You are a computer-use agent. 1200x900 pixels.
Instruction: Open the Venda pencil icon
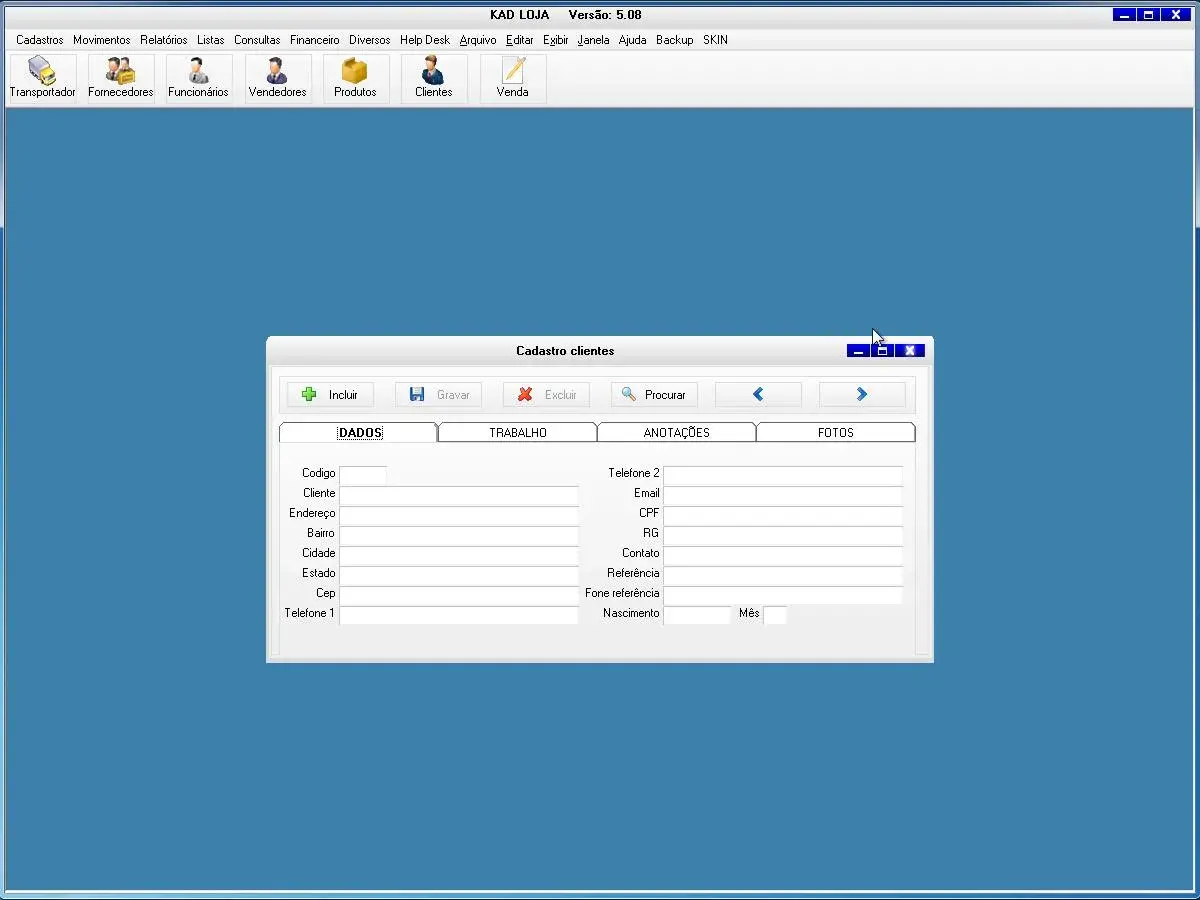coord(513,78)
